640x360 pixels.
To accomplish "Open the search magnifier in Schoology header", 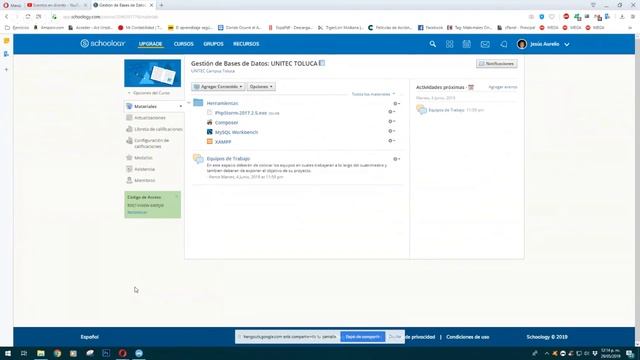I will (433, 44).
